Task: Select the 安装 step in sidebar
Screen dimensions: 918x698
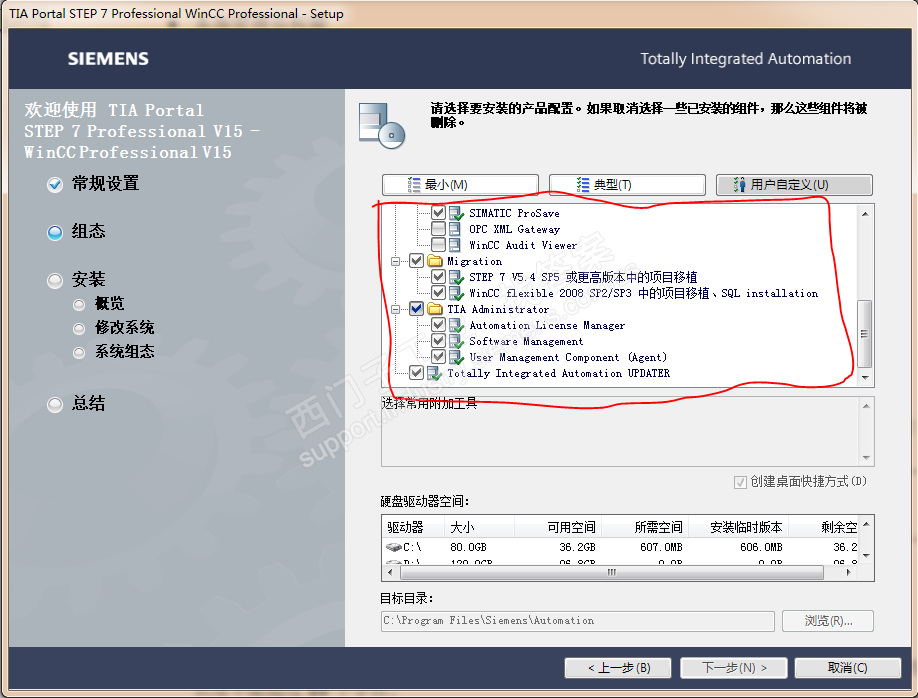Action: pyautogui.click(x=88, y=280)
